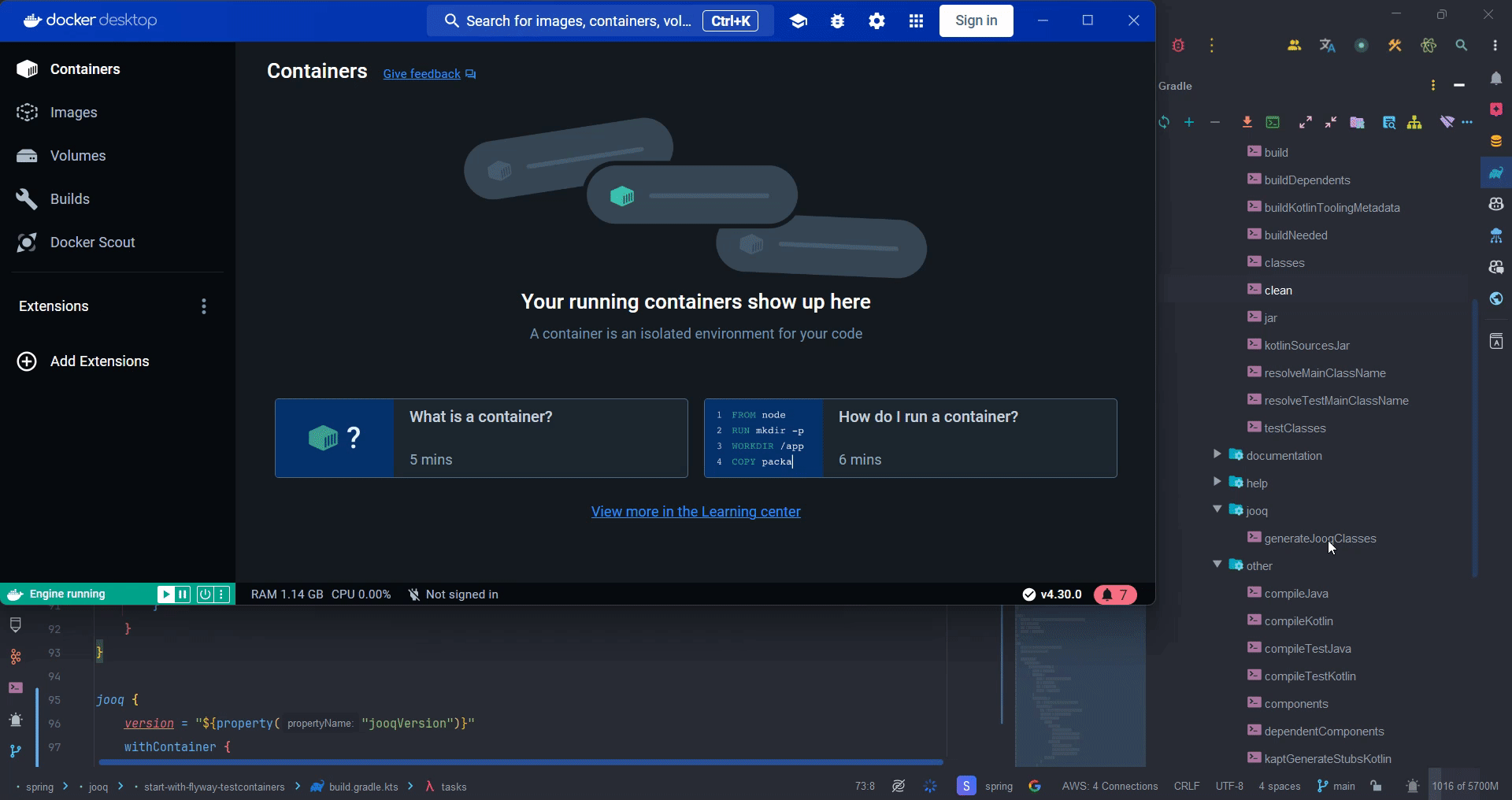Click Add Extensions in Docker sidebar
The width and height of the screenshot is (1512, 800).
pos(83,361)
